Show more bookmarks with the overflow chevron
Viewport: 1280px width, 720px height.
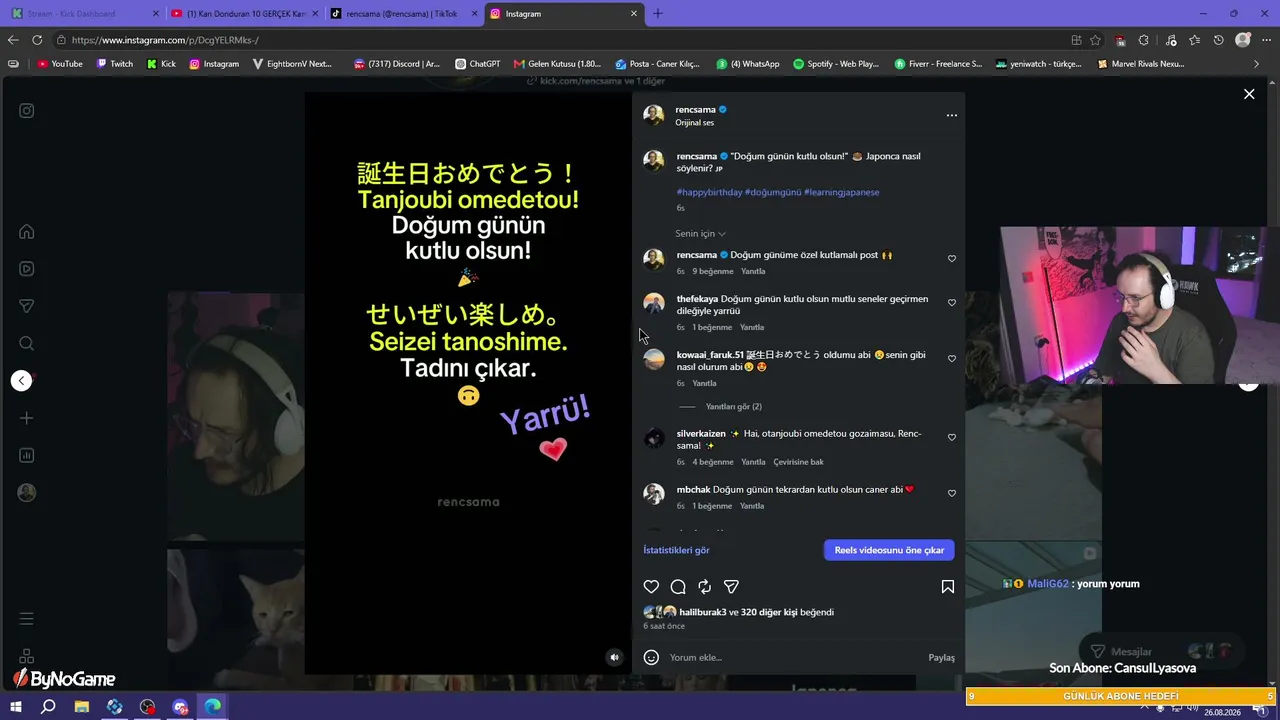click(x=1257, y=64)
